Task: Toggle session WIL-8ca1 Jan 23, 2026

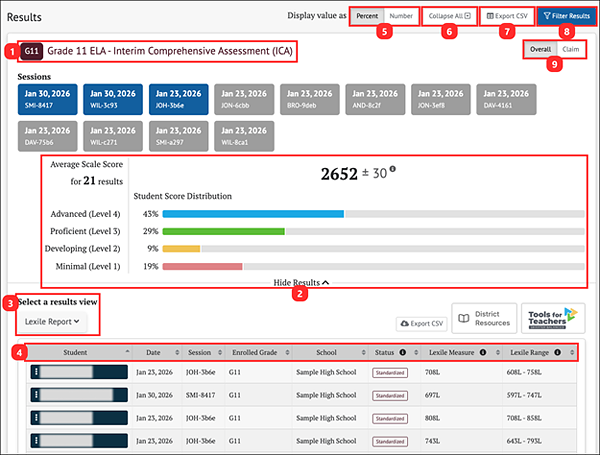Action: (244, 136)
